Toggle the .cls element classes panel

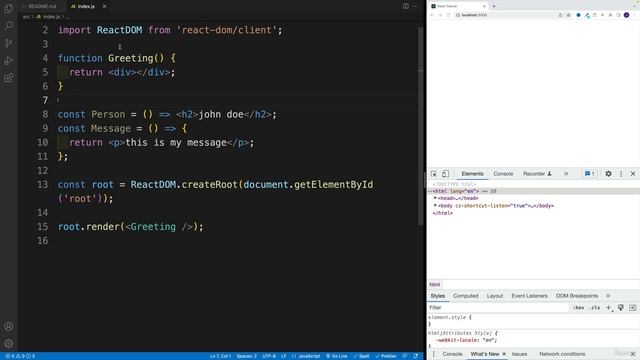[595, 308]
